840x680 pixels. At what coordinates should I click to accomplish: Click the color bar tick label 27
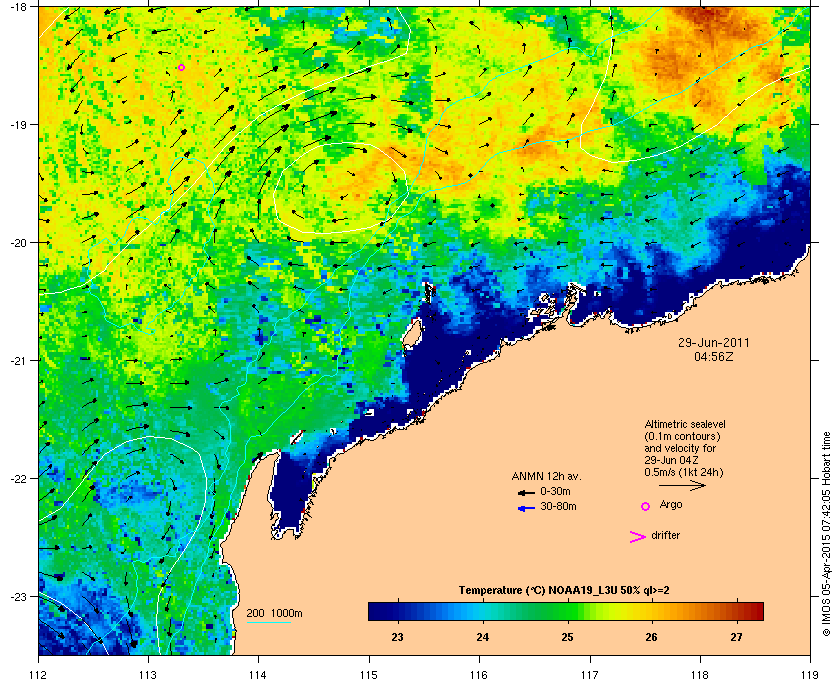point(737,637)
